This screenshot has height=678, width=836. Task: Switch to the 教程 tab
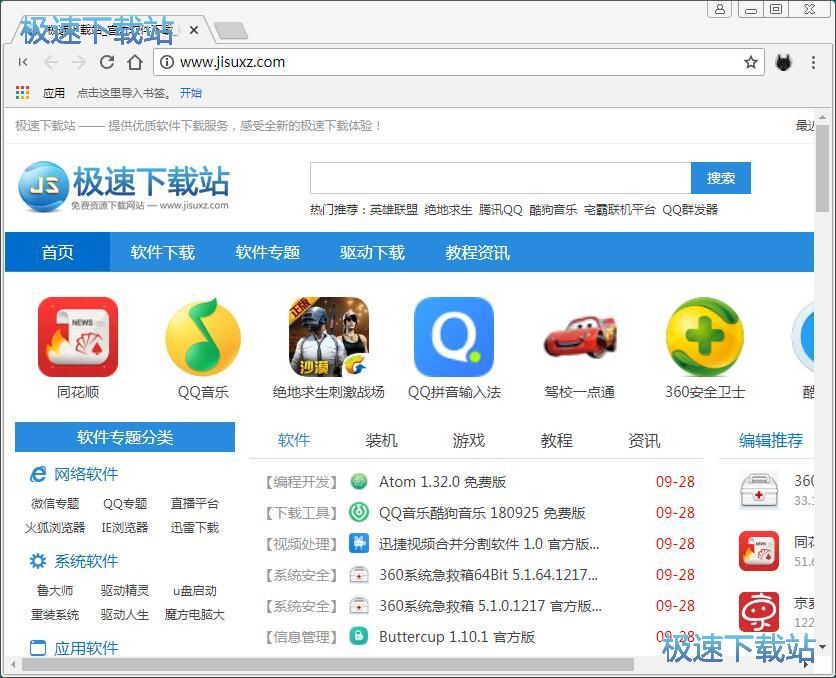pyautogui.click(x=557, y=440)
